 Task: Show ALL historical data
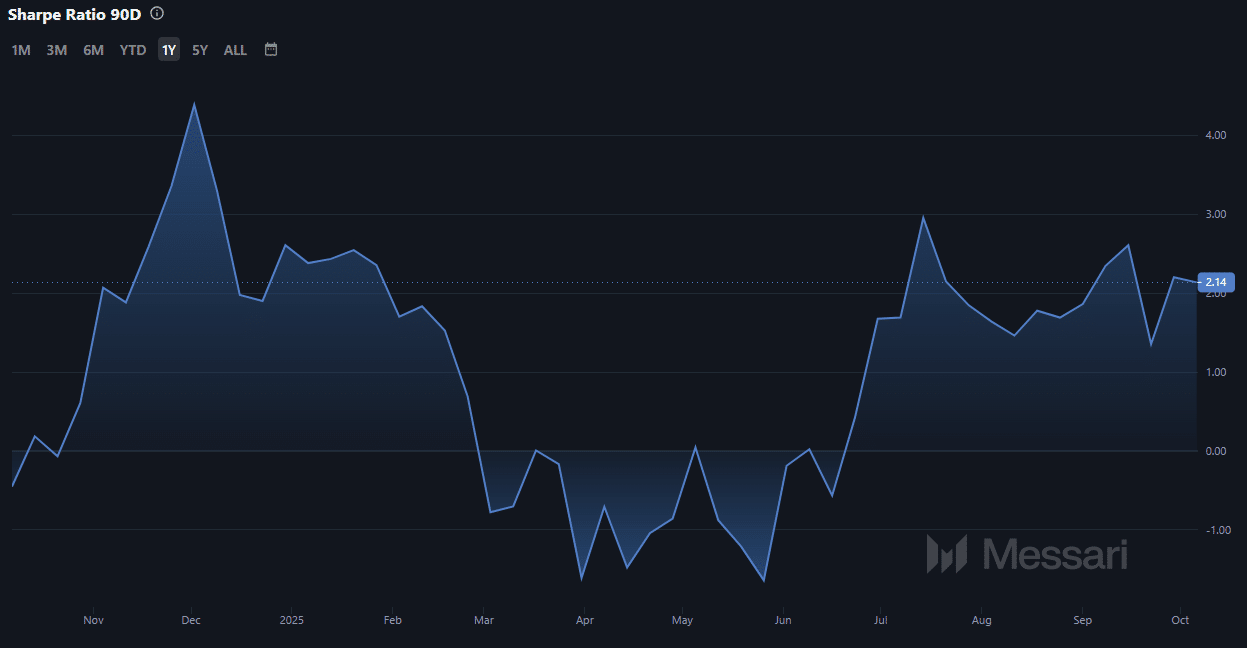235,50
